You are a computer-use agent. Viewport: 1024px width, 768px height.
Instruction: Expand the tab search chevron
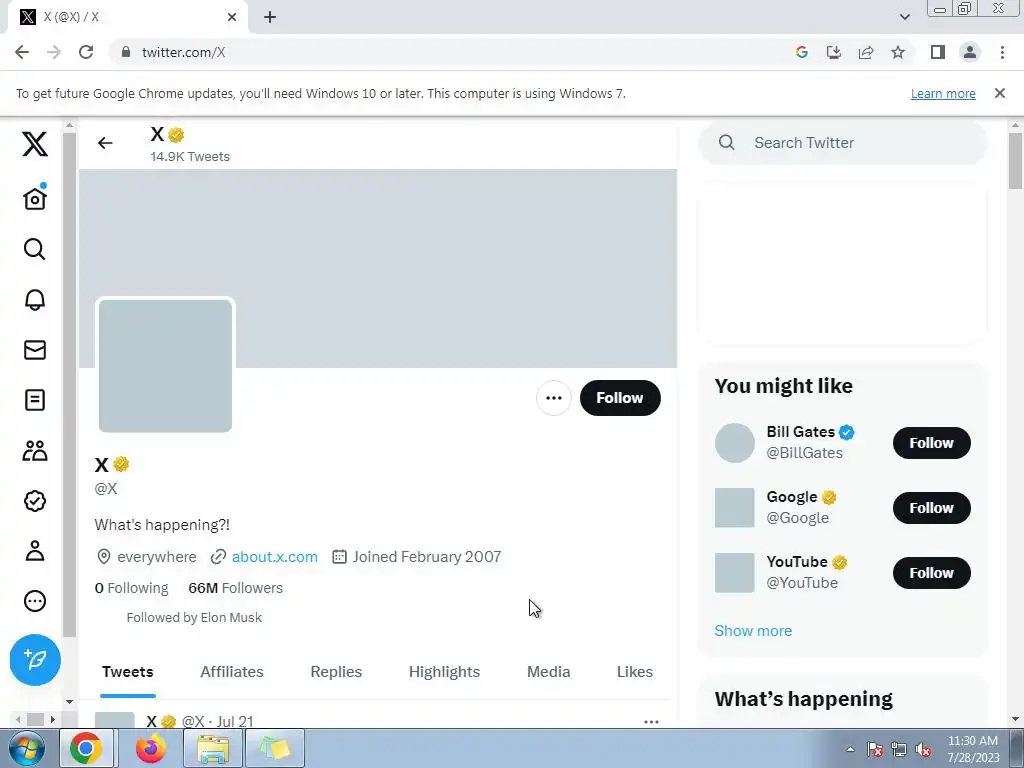904,17
